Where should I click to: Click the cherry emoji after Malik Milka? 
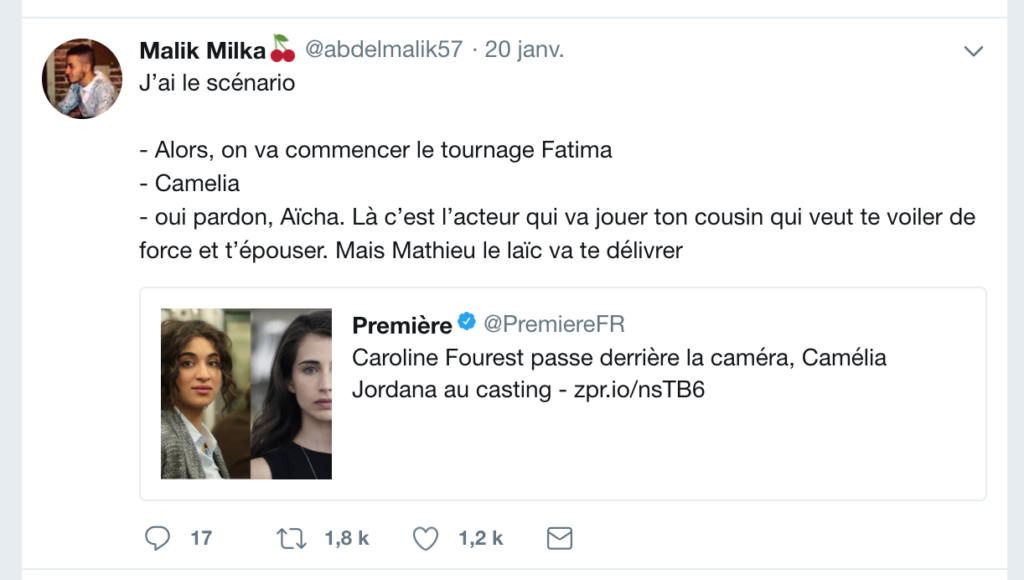283,49
